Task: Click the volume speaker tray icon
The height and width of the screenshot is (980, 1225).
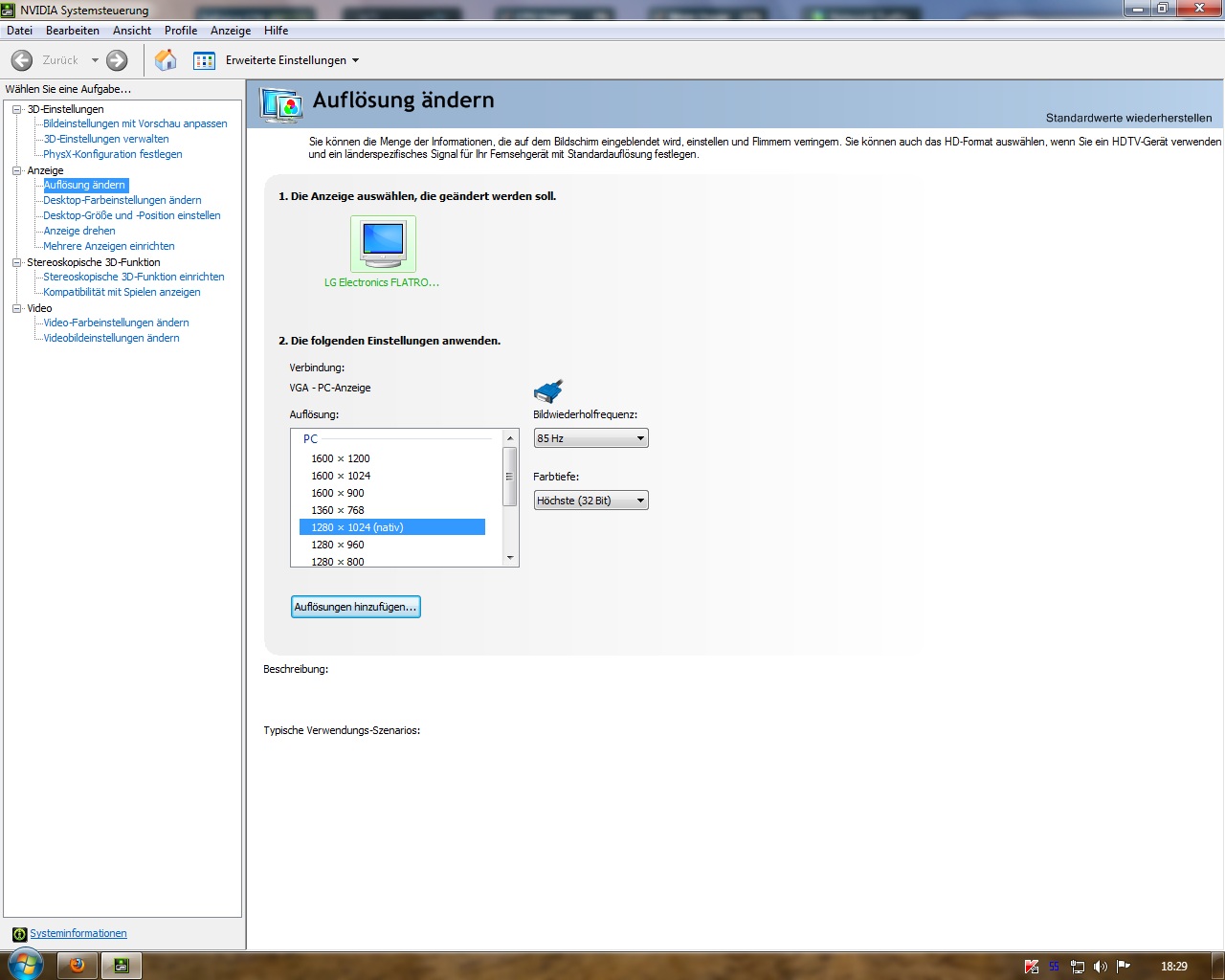Action: tap(1101, 967)
